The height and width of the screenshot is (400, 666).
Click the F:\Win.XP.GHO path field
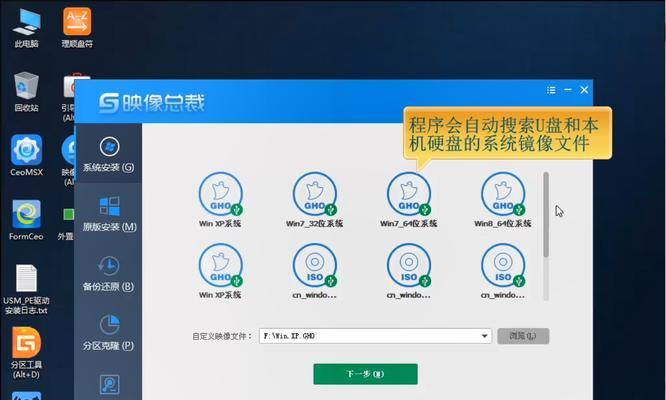pyautogui.click(x=375, y=336)
